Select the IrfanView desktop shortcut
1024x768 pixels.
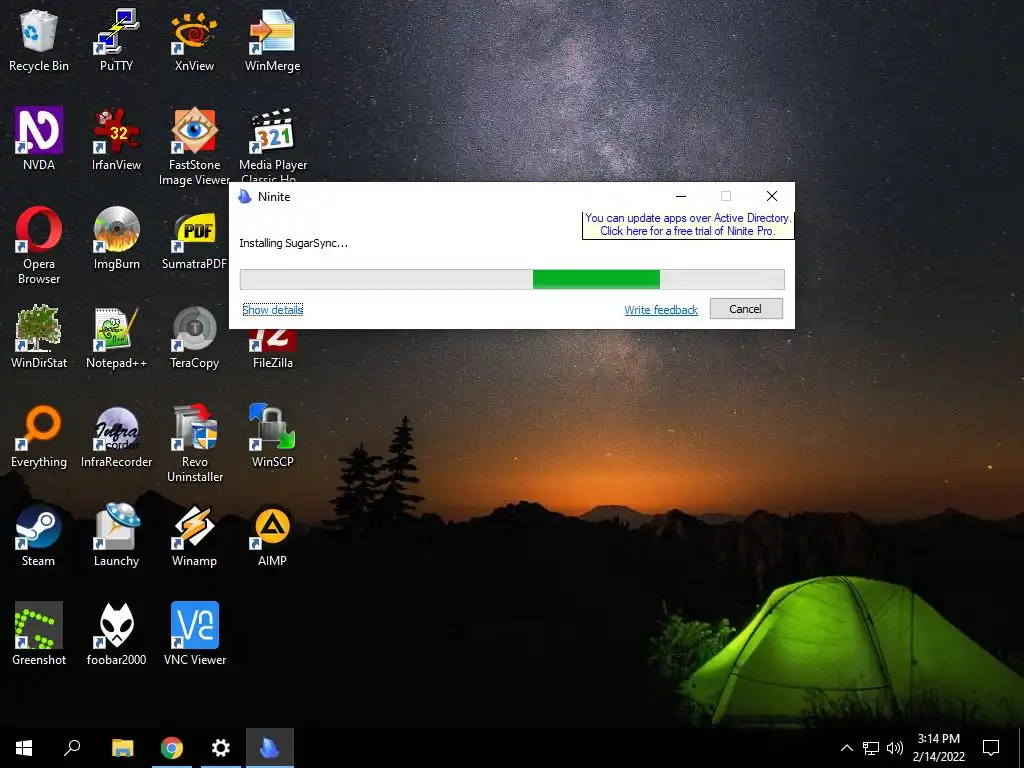coord(116,139)
